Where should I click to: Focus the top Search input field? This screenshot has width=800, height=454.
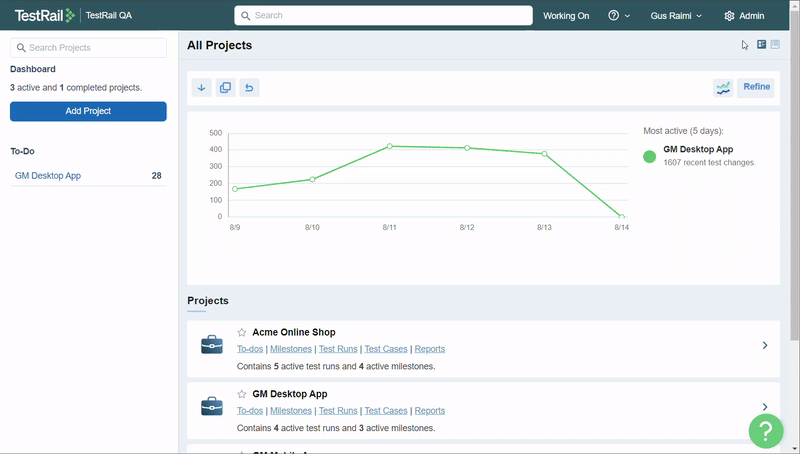[x=384, y=15]
